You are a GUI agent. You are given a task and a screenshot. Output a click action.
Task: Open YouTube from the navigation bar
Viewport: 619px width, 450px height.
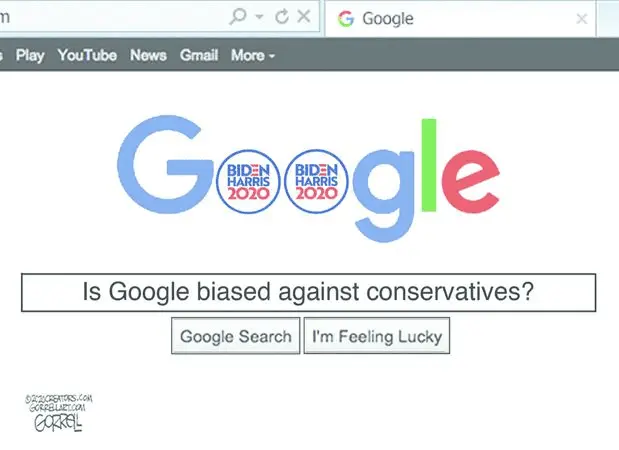(87, 55)
